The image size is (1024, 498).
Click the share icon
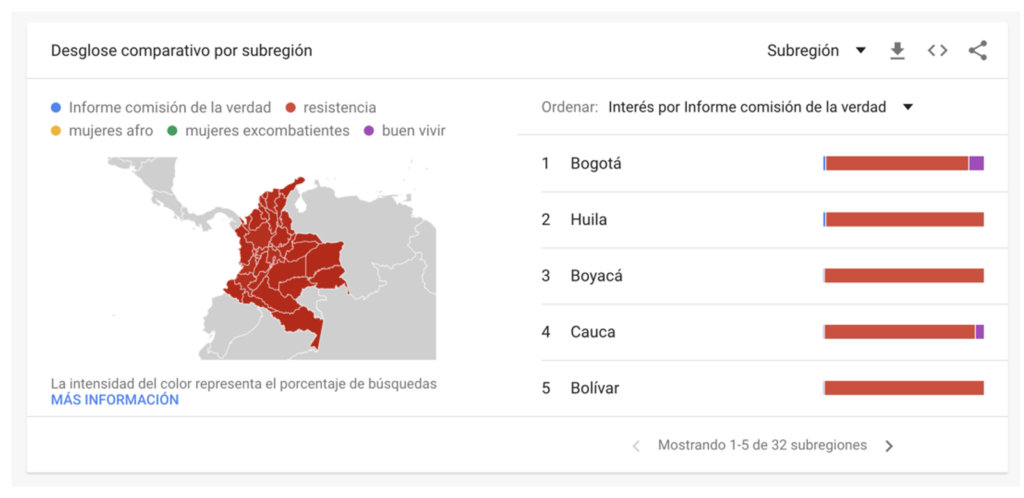978,51
